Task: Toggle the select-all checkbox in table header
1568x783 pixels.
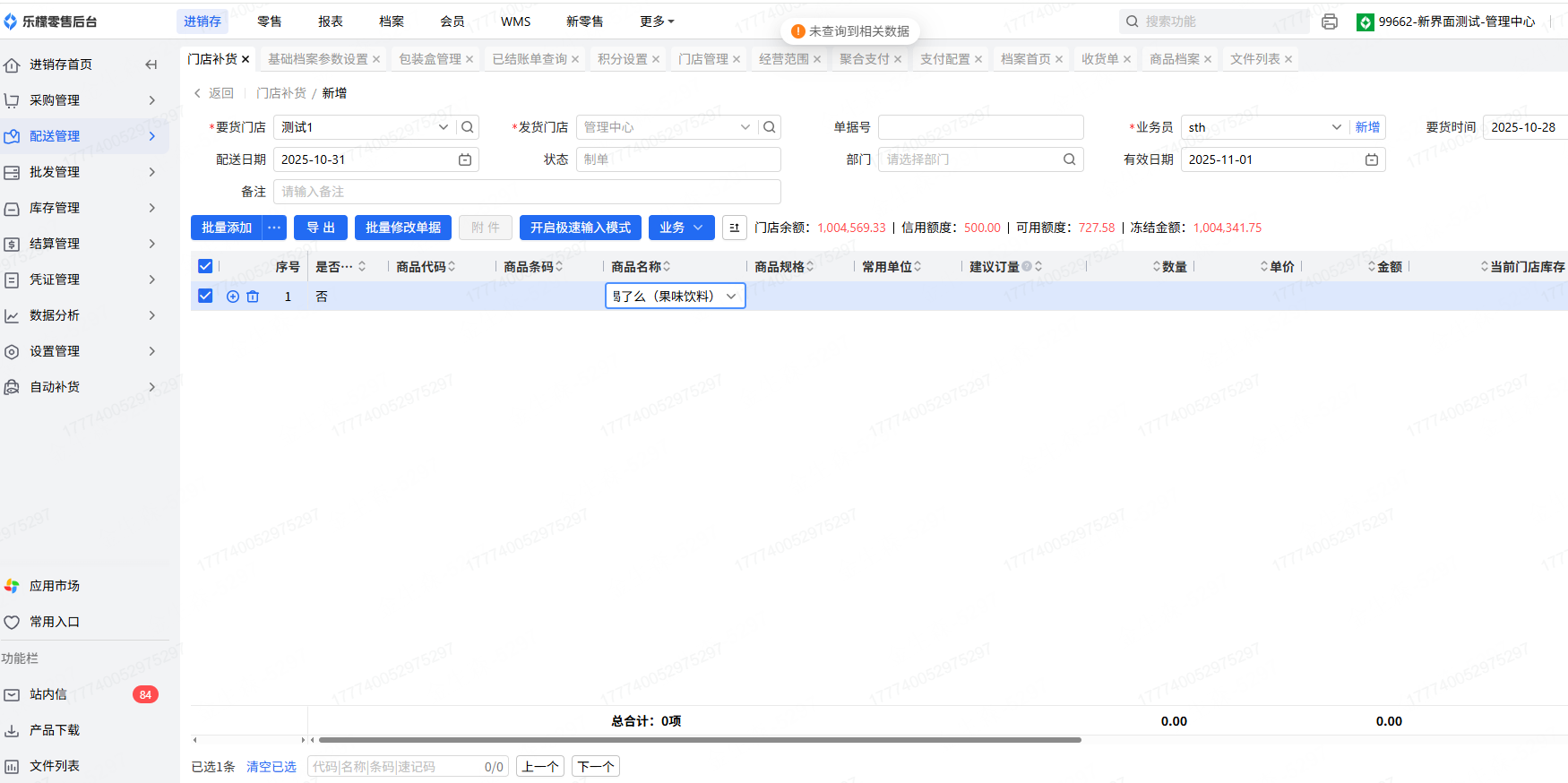Action: 205,266
